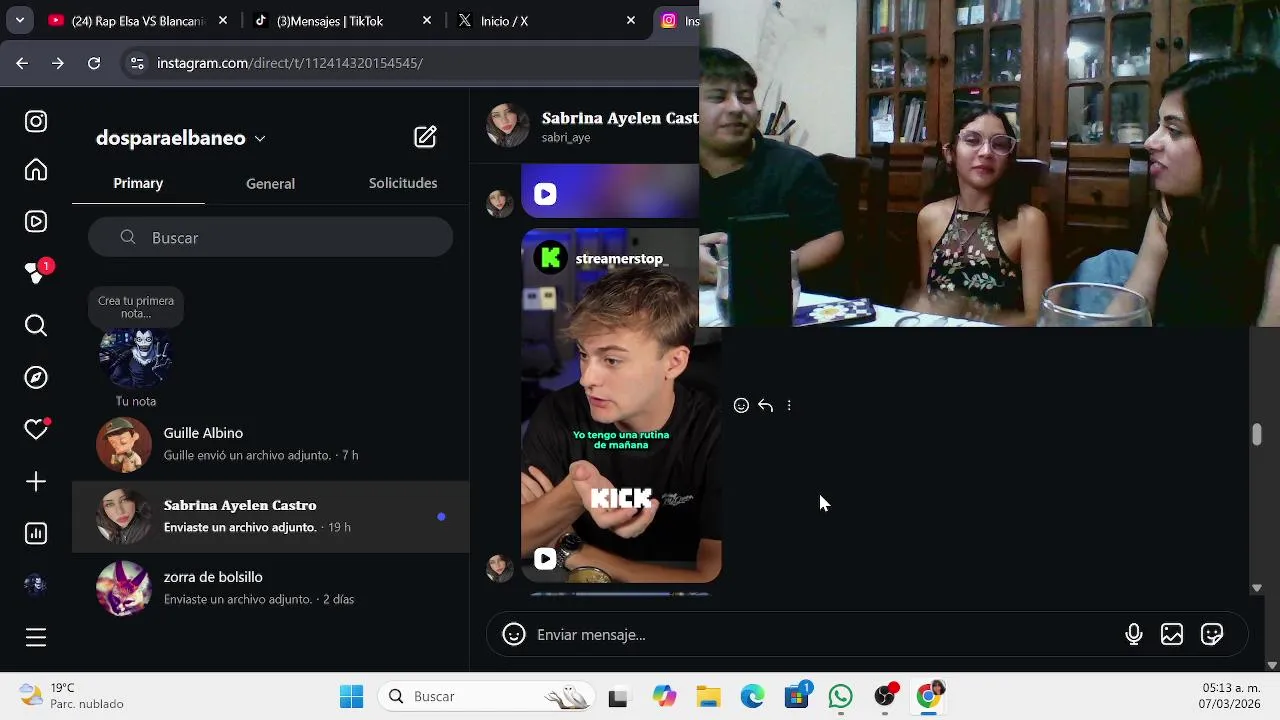1280x720 pixels.
Task: Open Guille Albino conversation
Action: (270, 444)
